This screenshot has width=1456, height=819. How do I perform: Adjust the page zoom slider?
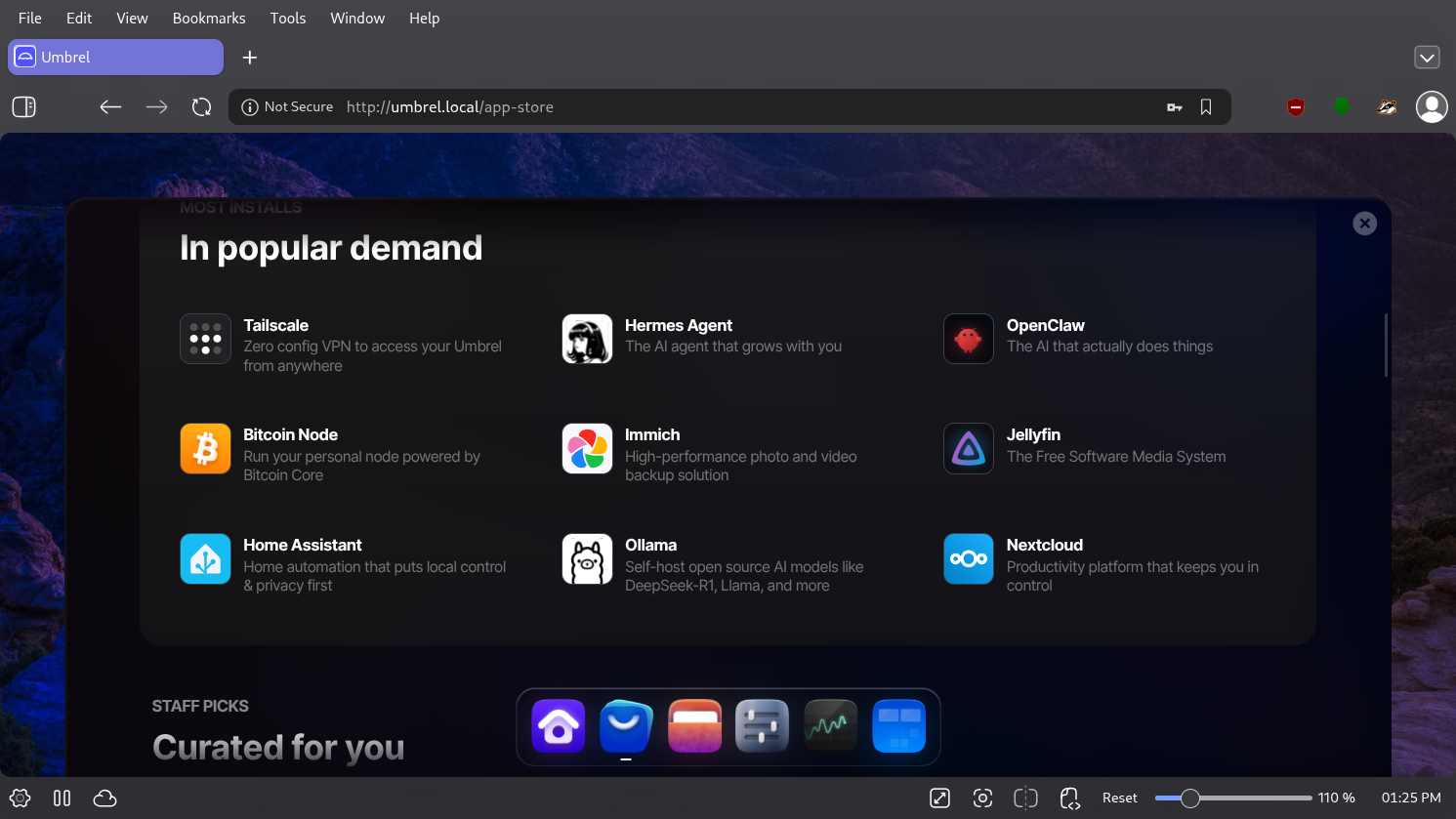[x=1233, y=798]
